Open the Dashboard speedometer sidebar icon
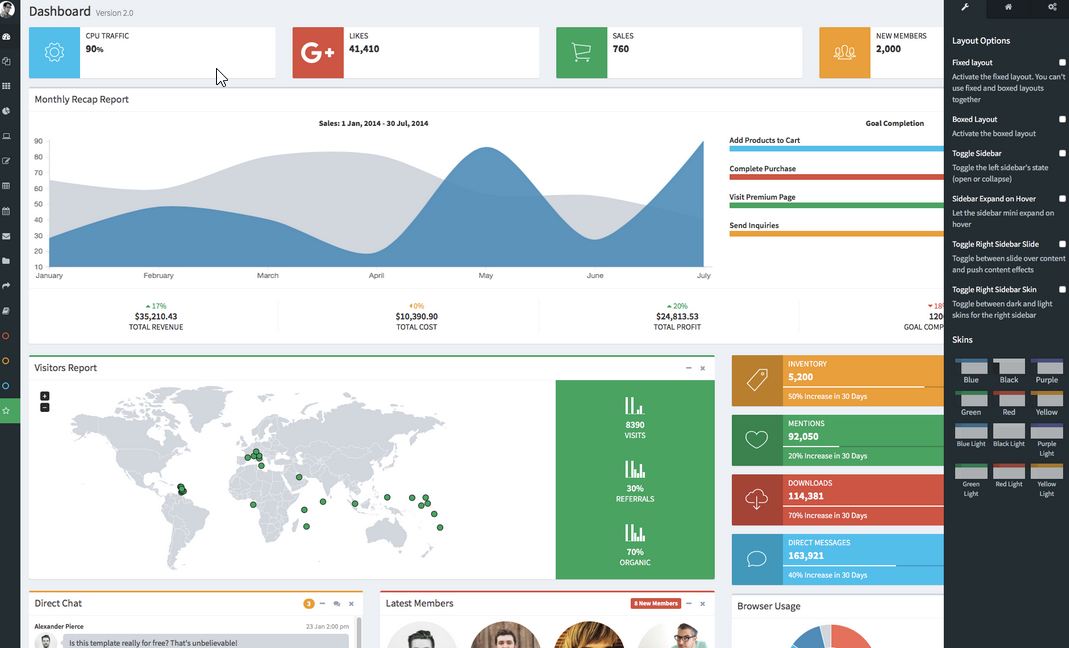 pyautogui.click(x=6, y=37)
